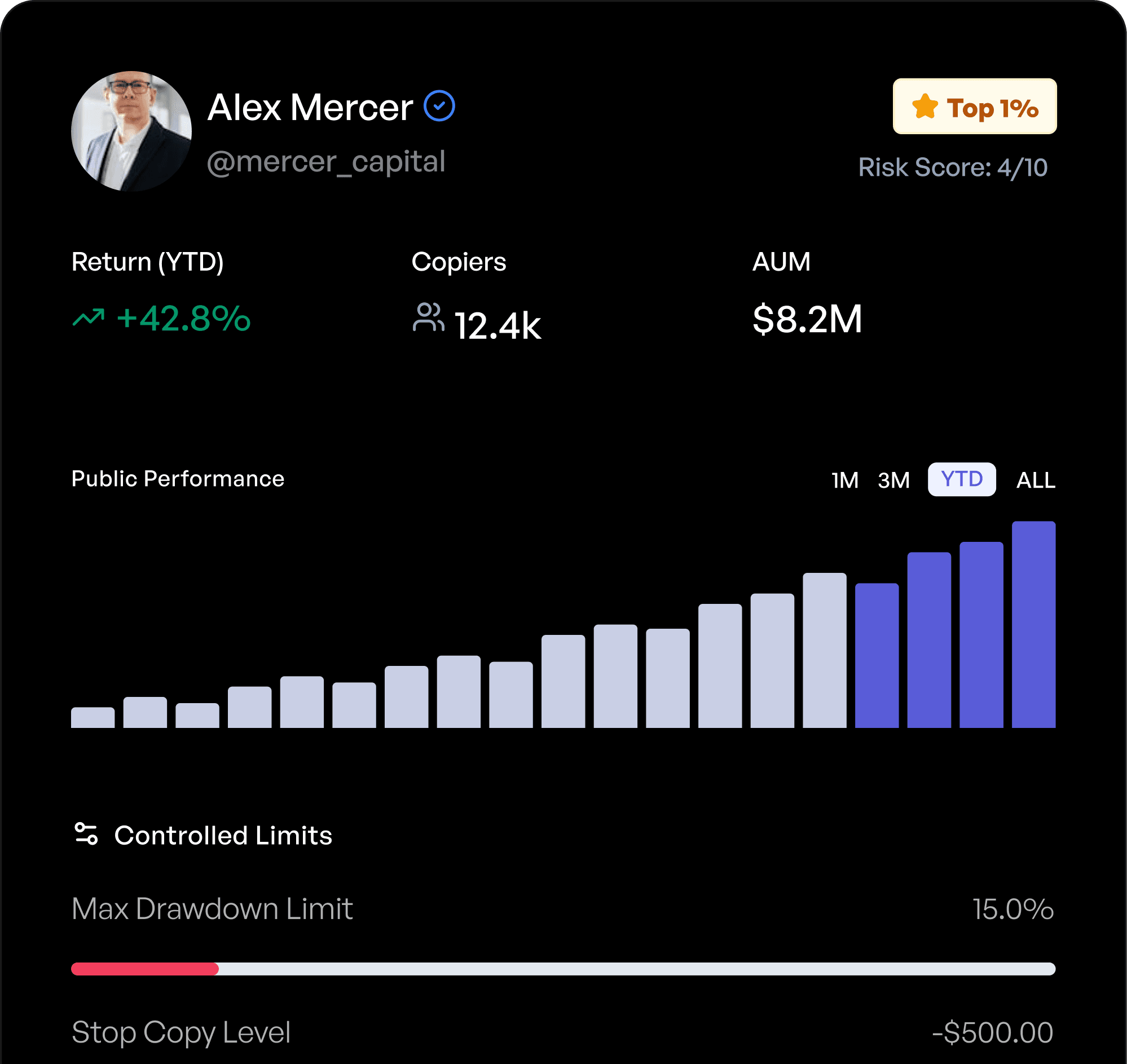Select the 3M time range
Image resolution: width=1127 pixels, height=1064 pixels.
pos(893,480)
